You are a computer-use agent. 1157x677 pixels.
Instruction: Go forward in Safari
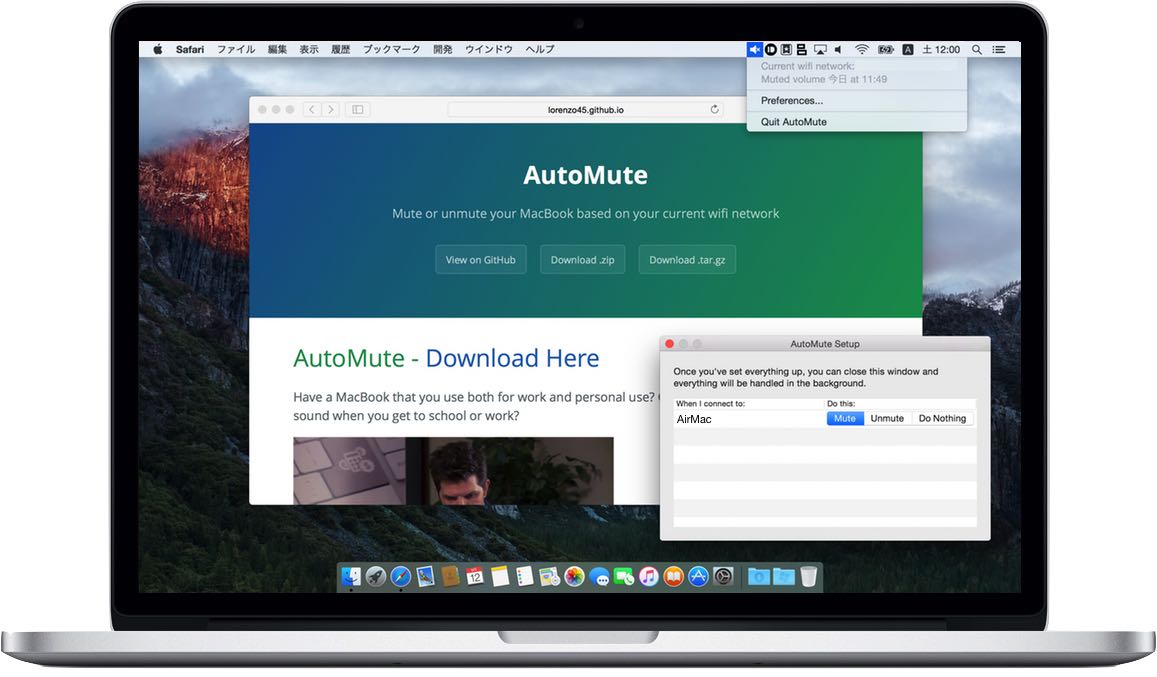331,109
